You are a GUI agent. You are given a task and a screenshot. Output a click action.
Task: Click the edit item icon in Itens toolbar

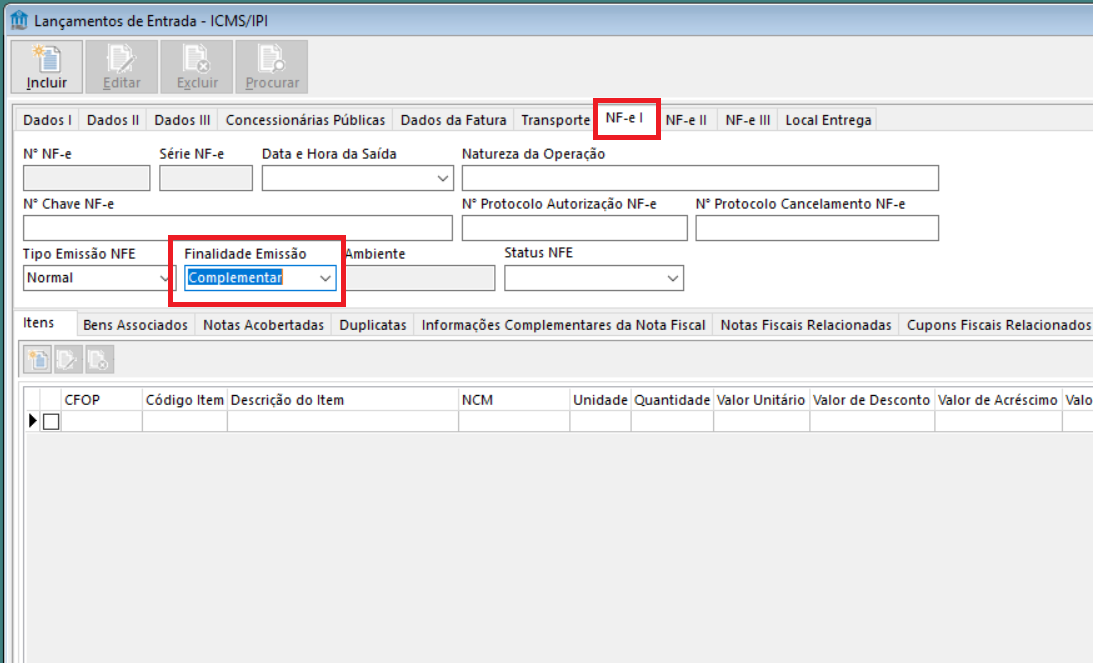point(68,360)
